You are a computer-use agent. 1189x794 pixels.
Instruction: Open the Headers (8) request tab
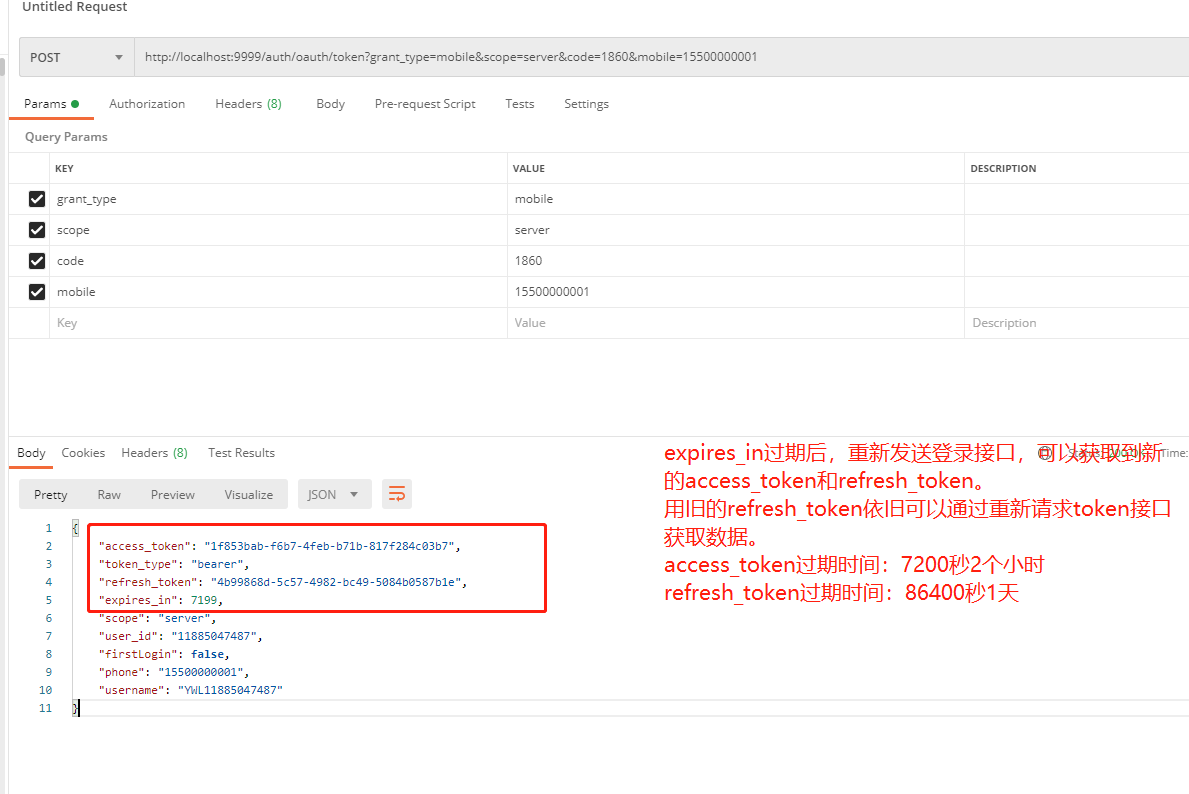[247, 103]
